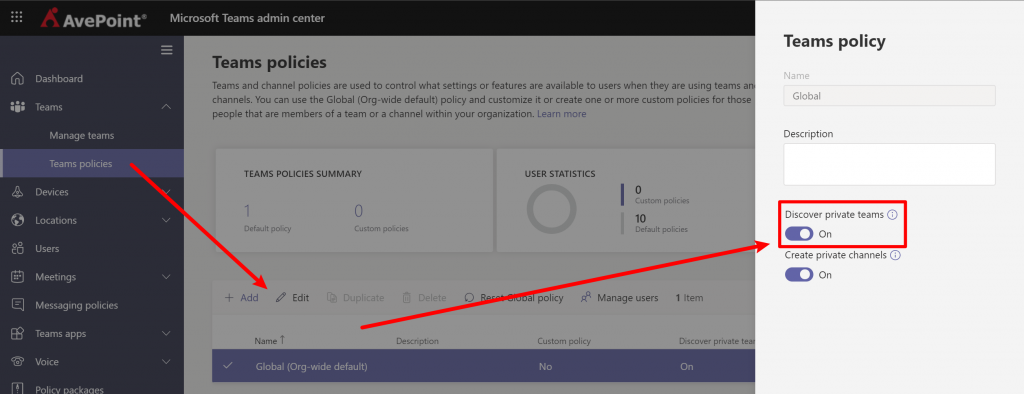Turn off Discover private teams toggle

tap(799, 234)
